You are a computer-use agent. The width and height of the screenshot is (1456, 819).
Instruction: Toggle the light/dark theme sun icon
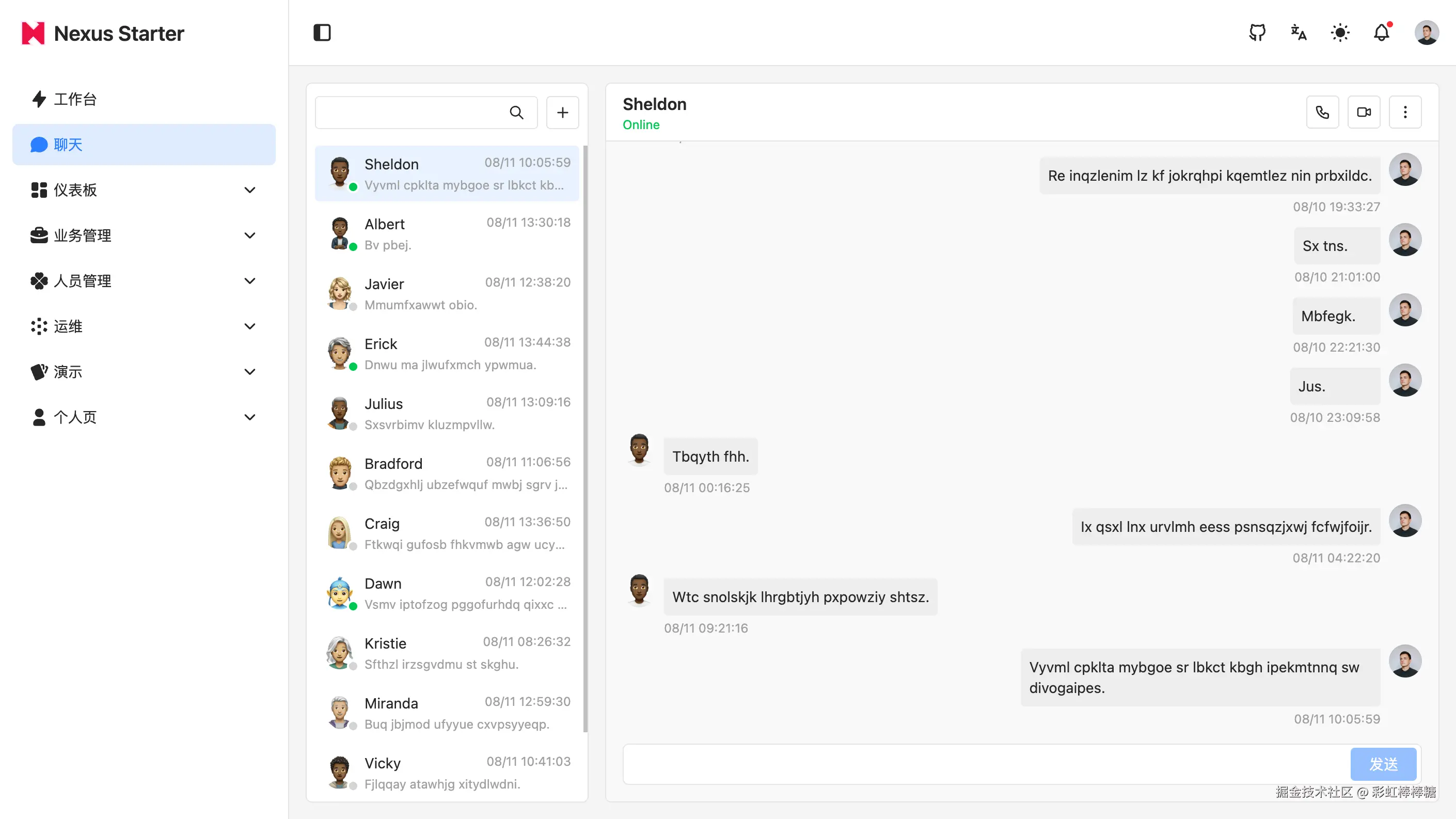click(1339, 33)
